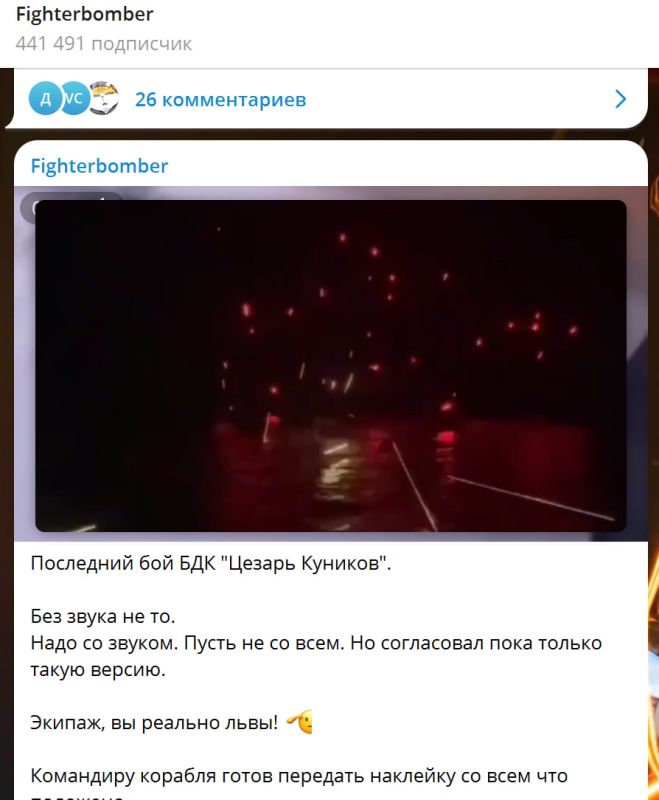The height and width of the screenshot is (800, 659).
Task: Click the chat wallpaper right of the post
Action: [653, 408]
